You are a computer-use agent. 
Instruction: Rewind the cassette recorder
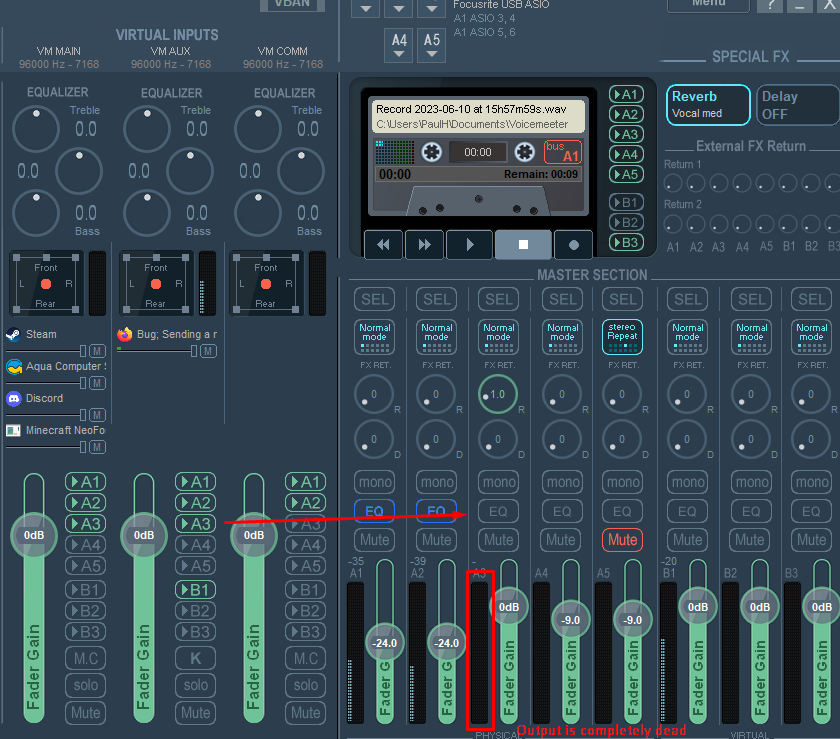coord(382,244)
